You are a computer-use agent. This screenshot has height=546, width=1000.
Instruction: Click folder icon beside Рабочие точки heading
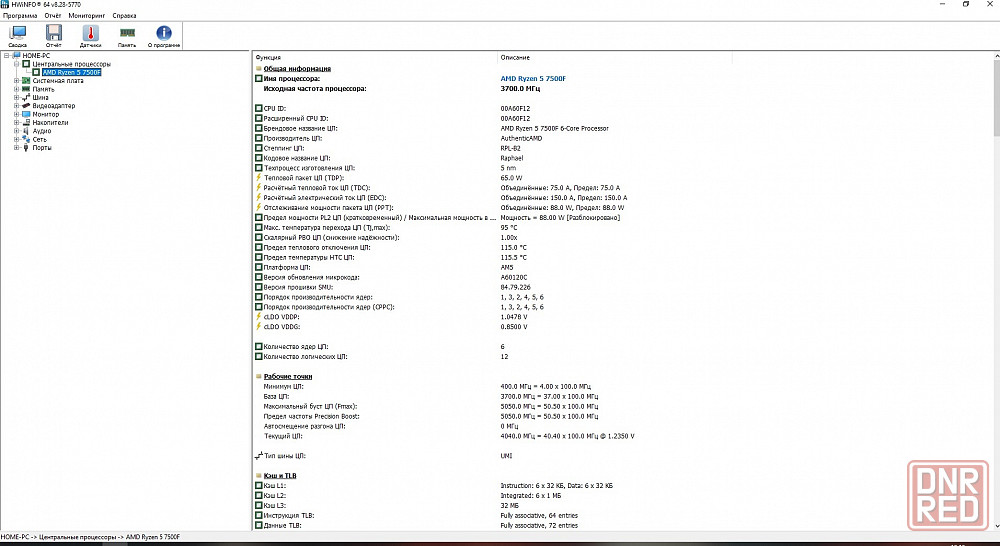[258, 376]
